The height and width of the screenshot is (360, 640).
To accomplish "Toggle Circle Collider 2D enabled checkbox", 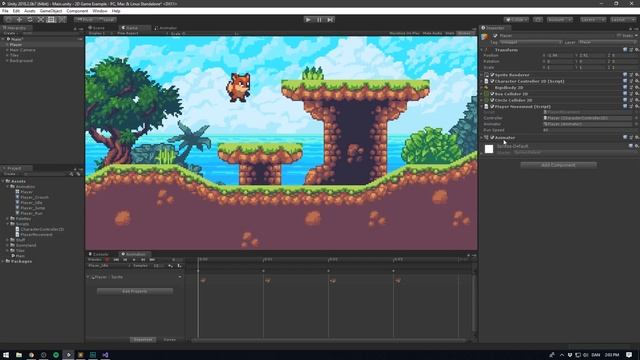I will tap(492, 100).
